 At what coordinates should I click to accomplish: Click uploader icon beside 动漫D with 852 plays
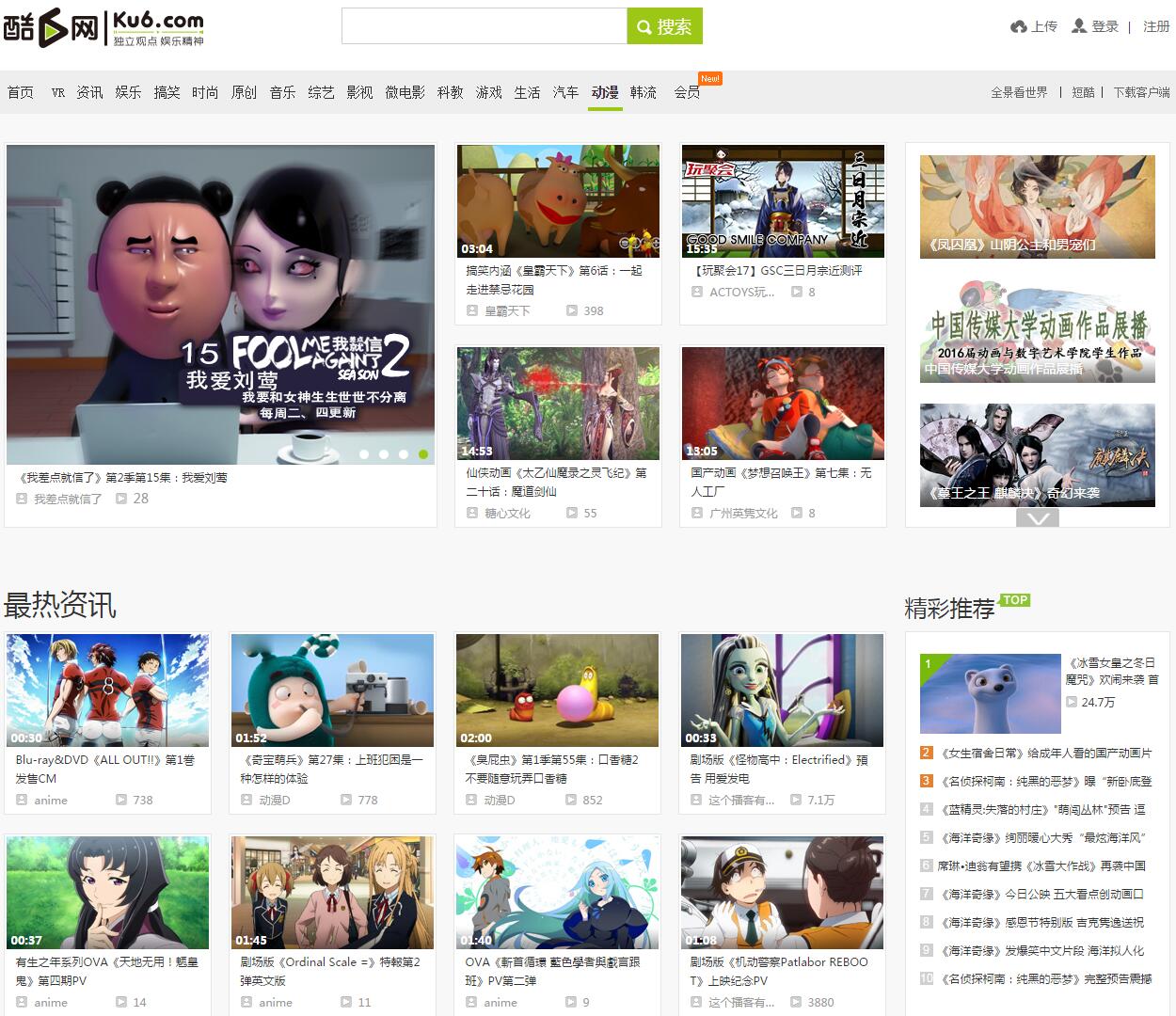471,800
